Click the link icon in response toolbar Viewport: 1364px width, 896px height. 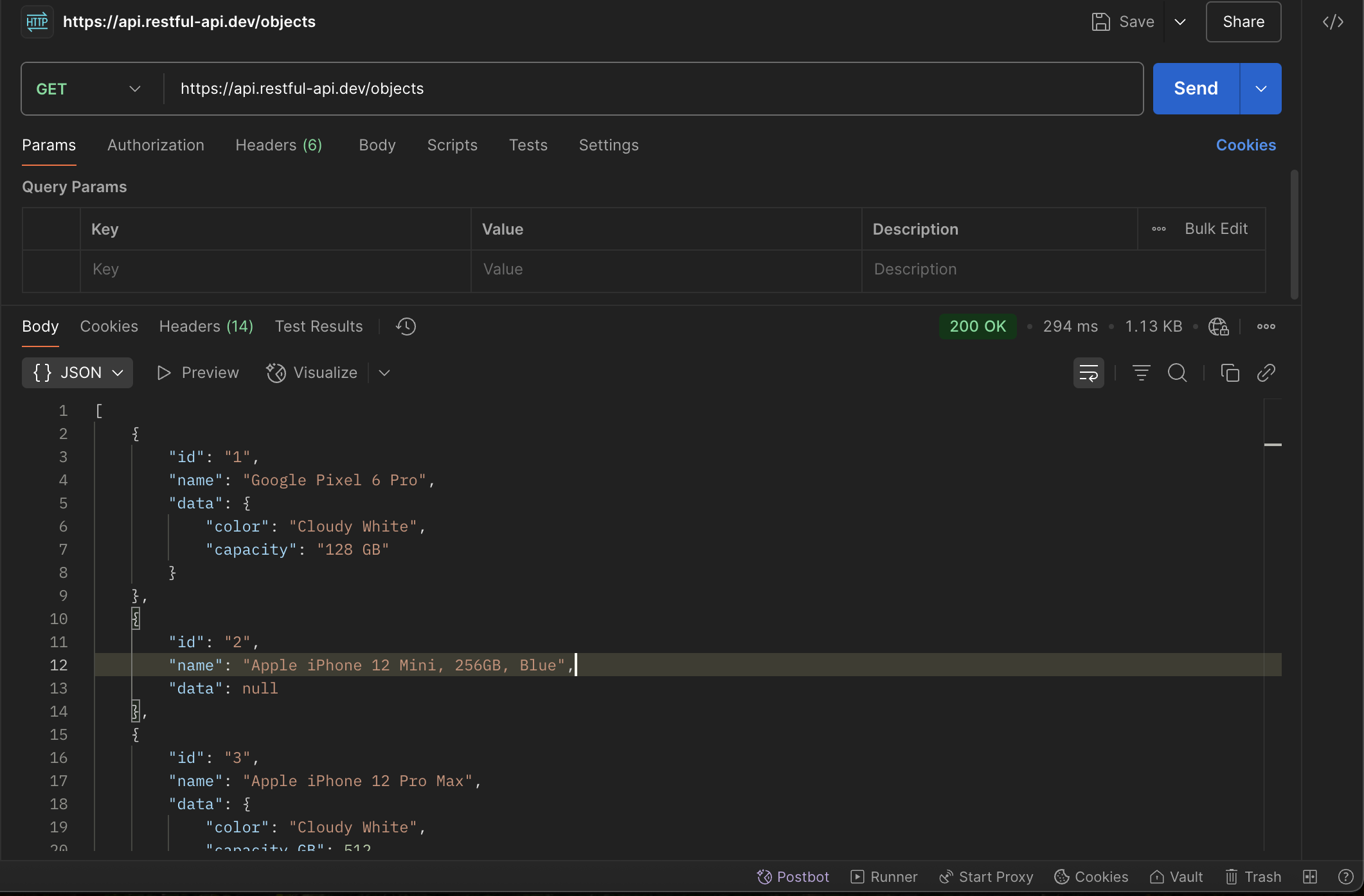[1266, 373]
